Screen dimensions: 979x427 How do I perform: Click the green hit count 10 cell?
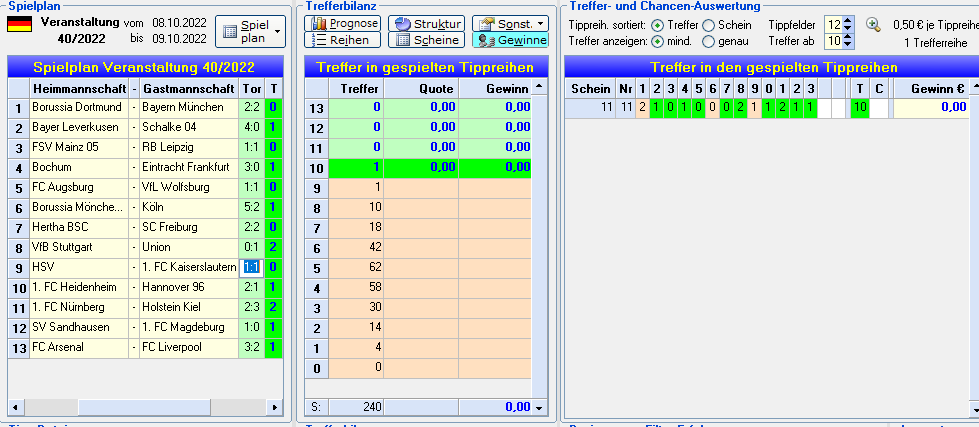(860, 107)
